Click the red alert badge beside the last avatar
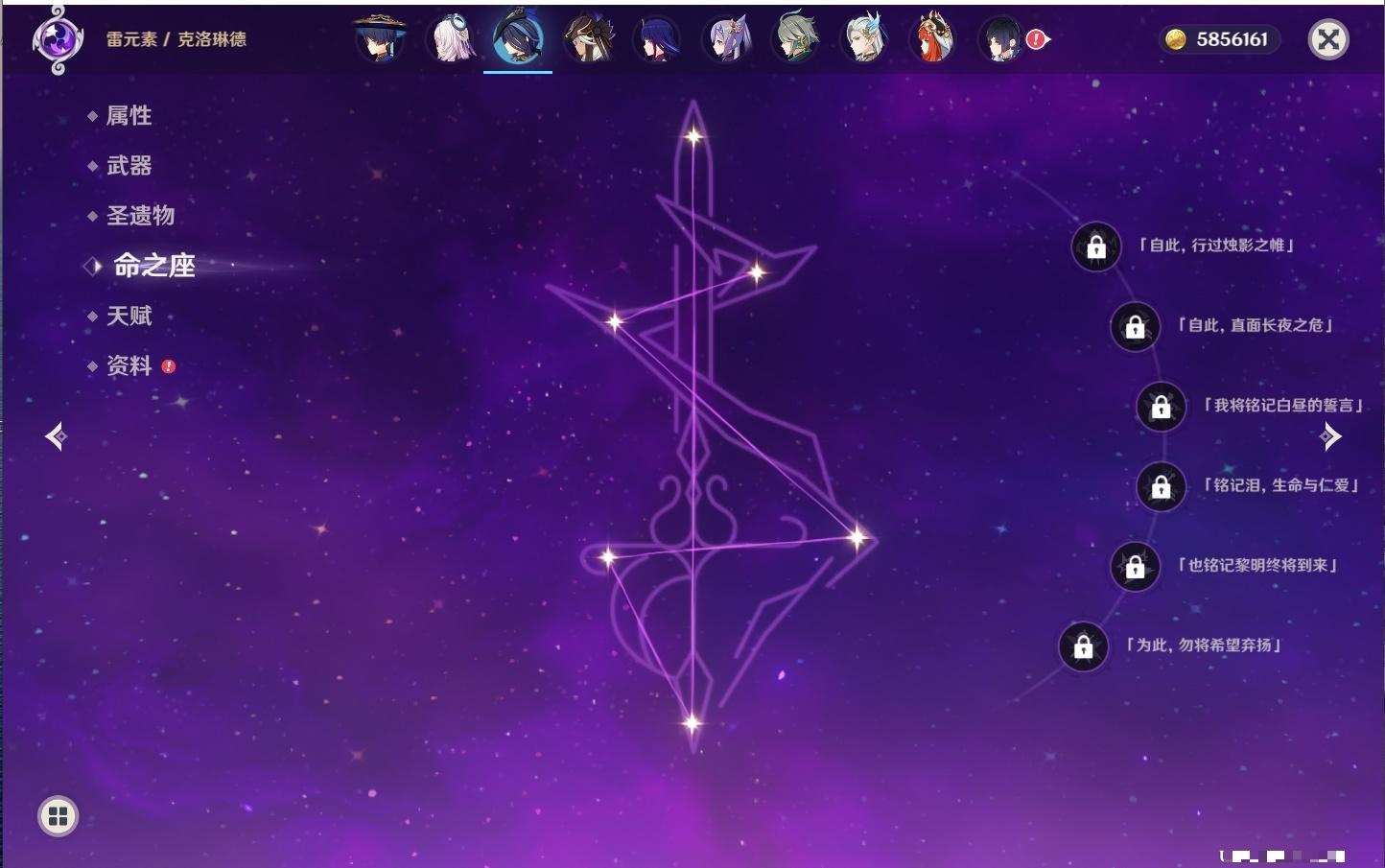This screenshot has height=868, width=1385. (x=1036, y=39)
